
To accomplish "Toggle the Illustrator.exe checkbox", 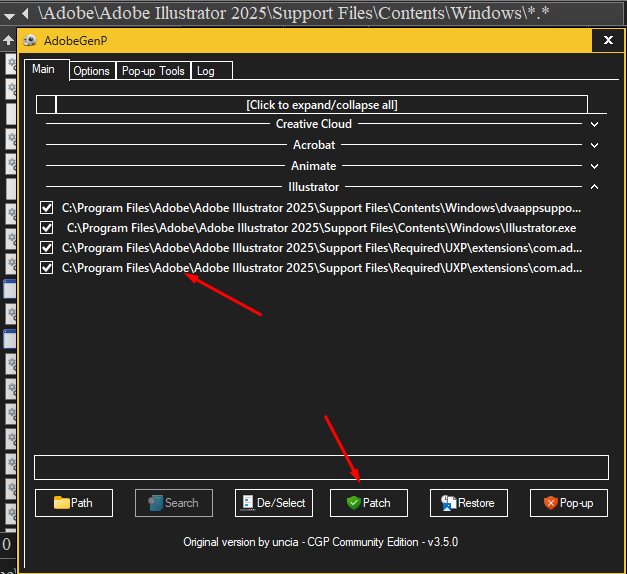I will pos(46,228).
